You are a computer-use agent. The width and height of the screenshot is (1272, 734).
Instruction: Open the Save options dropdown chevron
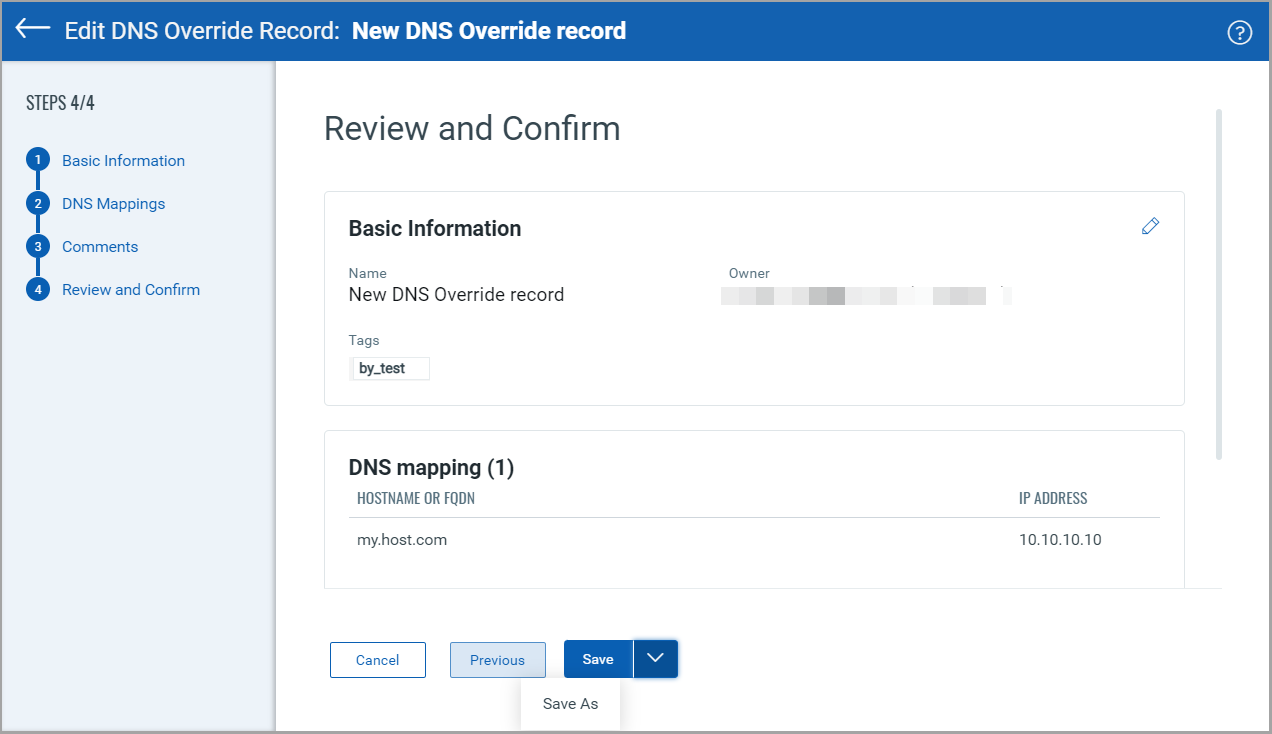coord(656,659)
